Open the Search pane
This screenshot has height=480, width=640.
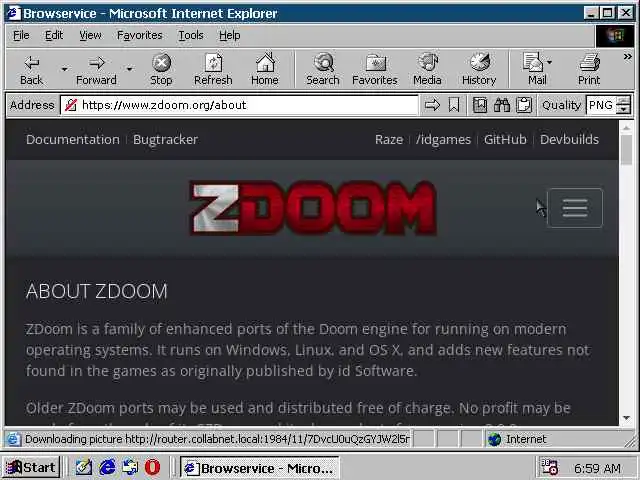click(x=323, y=70)
